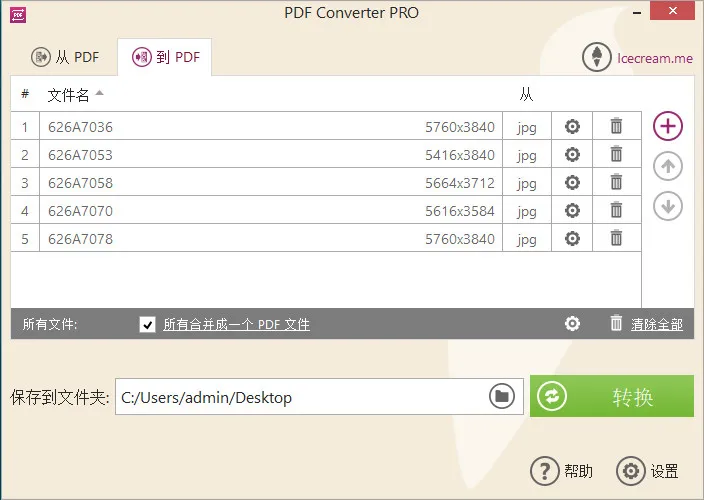This screenshot has width=704, height=500.
Task: Click the Icecream.me ice cream logo
Action: 597,57
